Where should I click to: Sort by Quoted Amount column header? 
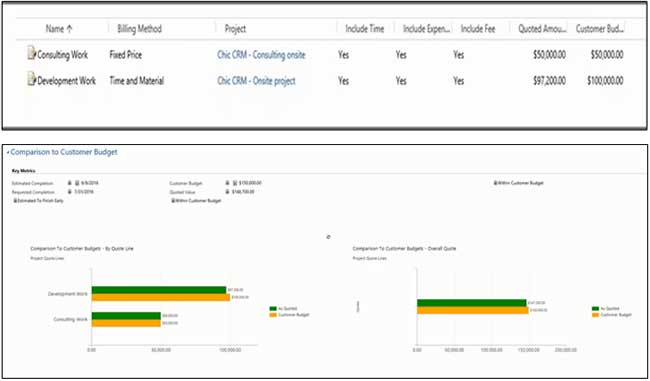tap(543, 29)
